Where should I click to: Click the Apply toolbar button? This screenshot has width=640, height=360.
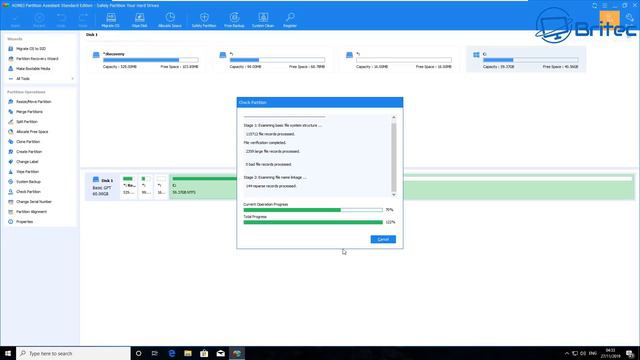16,20
